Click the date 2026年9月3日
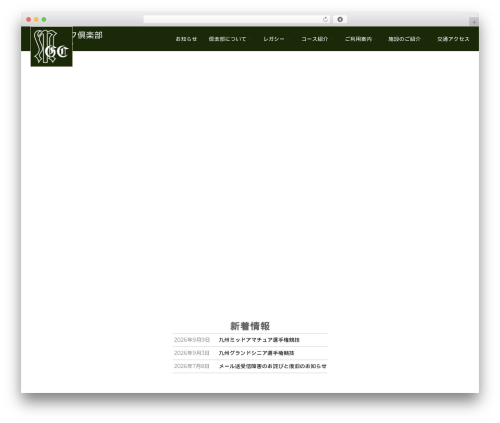 [192, 353]
